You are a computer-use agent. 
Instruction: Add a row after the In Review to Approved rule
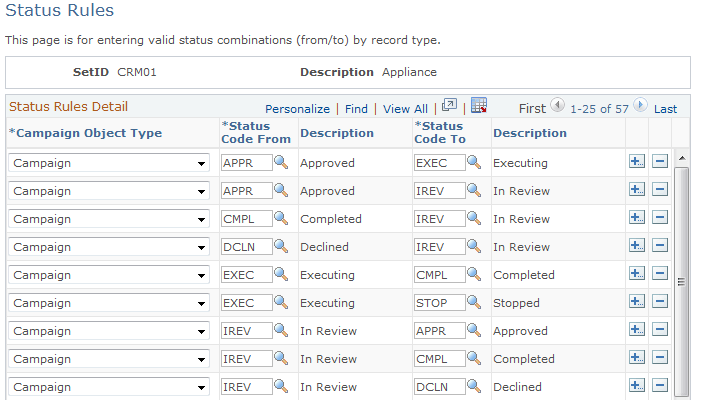[637, 329]
